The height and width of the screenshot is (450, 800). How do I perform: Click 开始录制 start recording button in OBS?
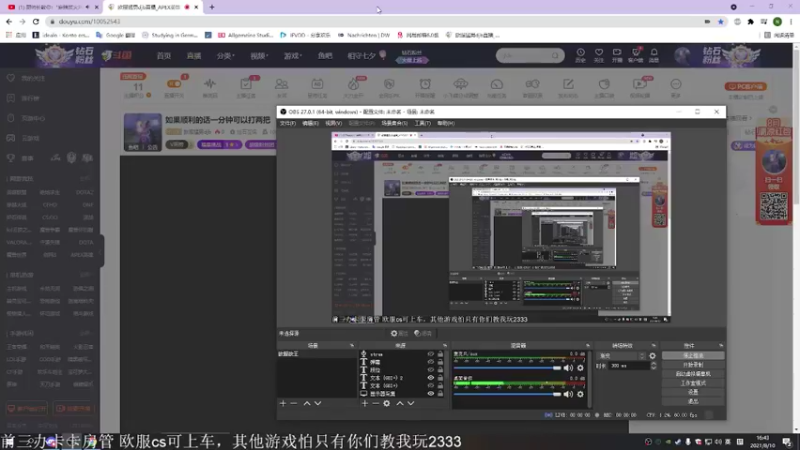pyautogui.click(x=693, y=365)
